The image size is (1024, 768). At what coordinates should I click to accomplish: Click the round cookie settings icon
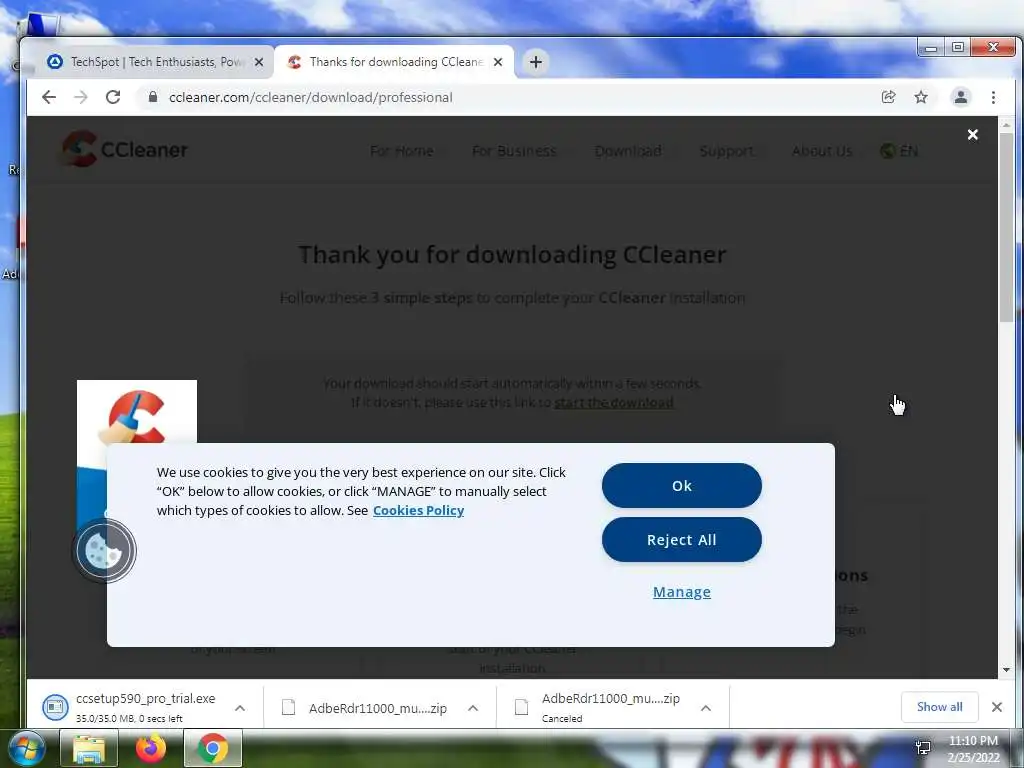104,551
